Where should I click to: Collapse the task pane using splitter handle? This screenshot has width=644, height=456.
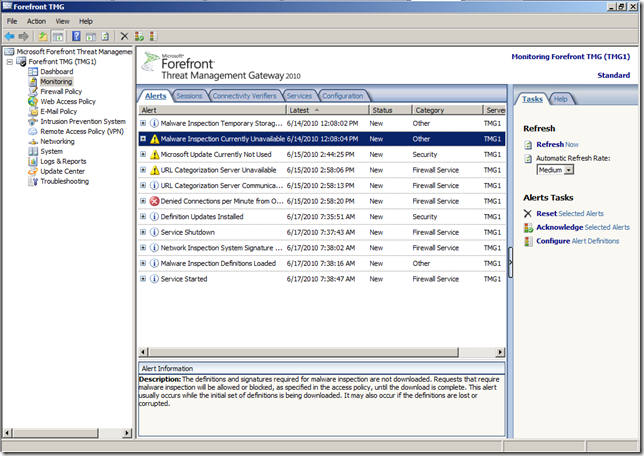(x=511, y=263)
